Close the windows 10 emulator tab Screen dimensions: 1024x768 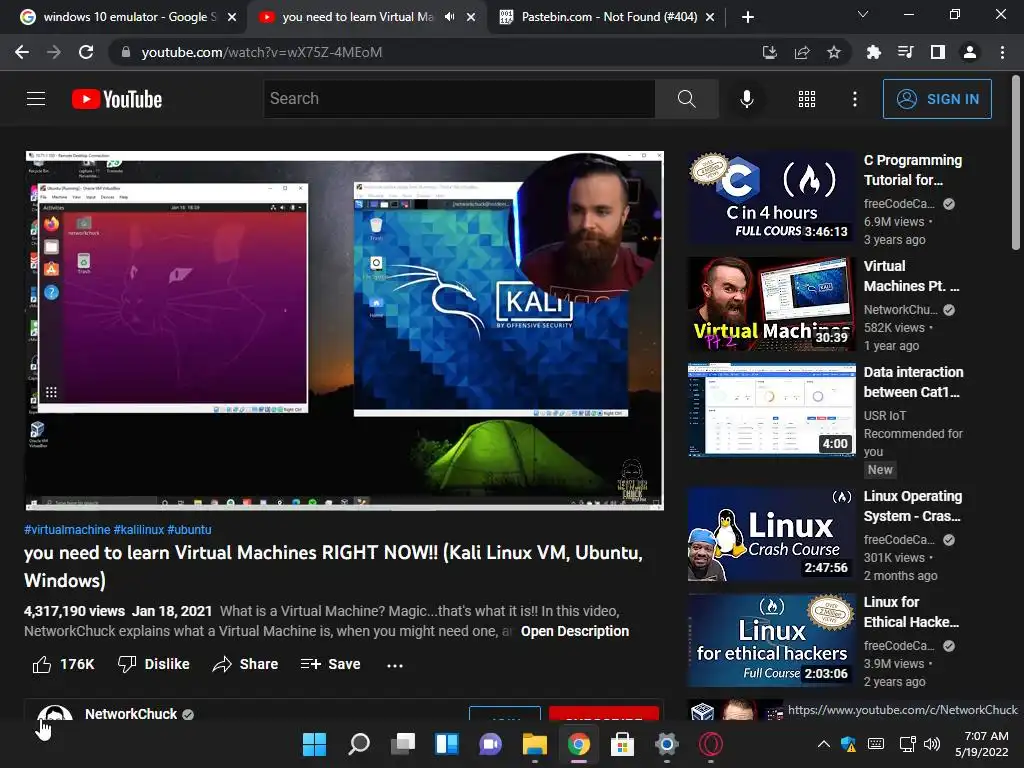click(232, 17)
